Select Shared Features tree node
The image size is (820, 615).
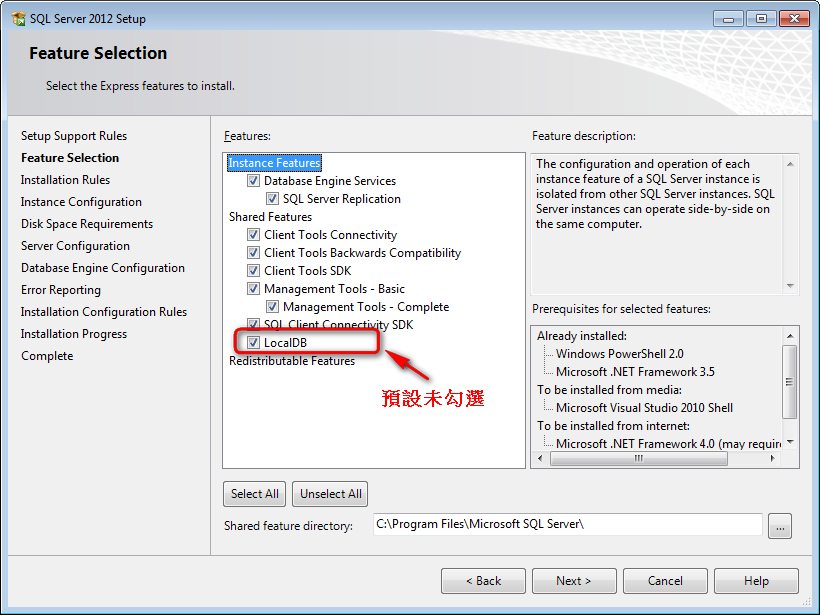(x=270, y=217)
